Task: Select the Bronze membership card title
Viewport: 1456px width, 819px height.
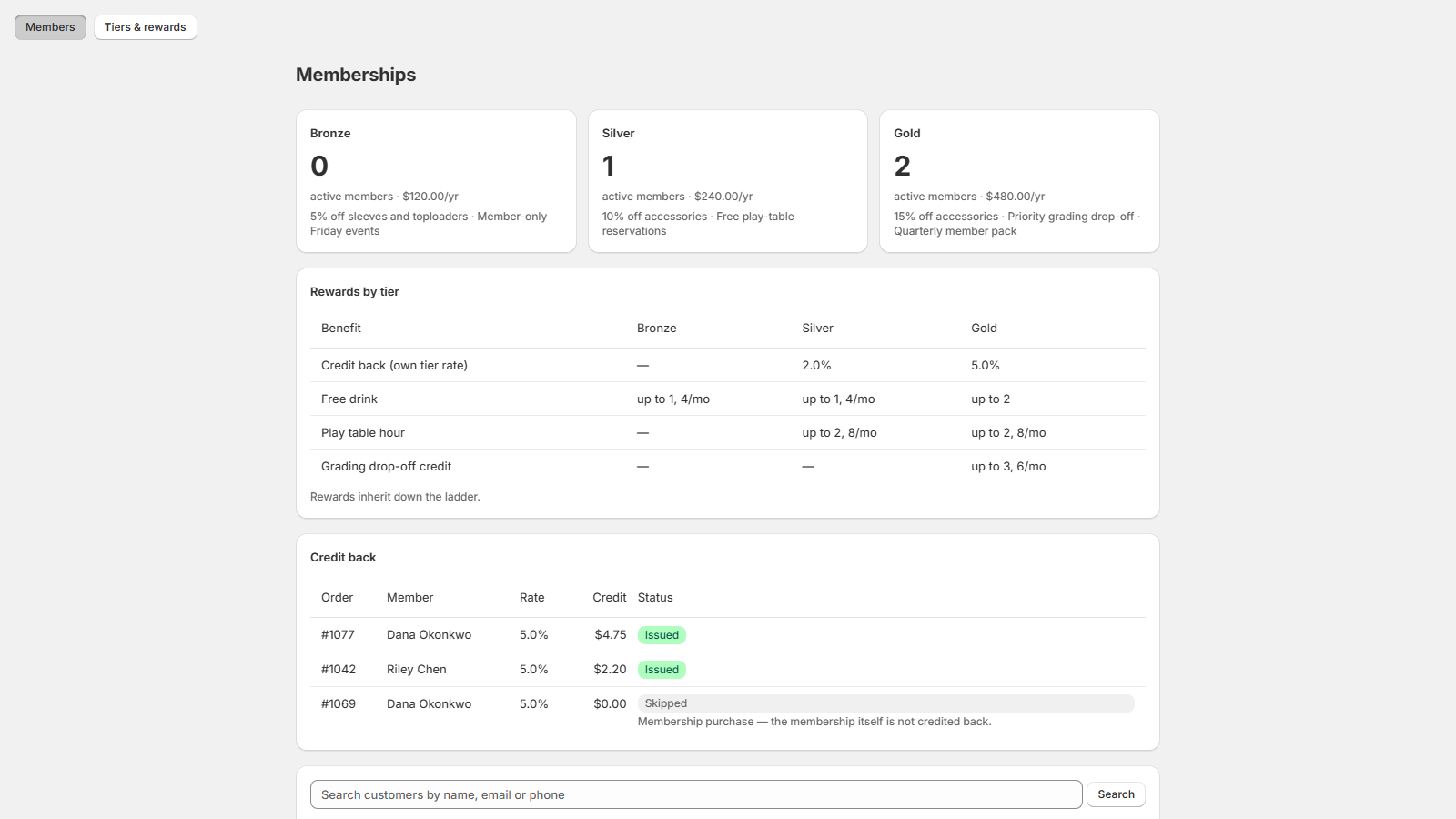Action: click(x=330, y=133)
